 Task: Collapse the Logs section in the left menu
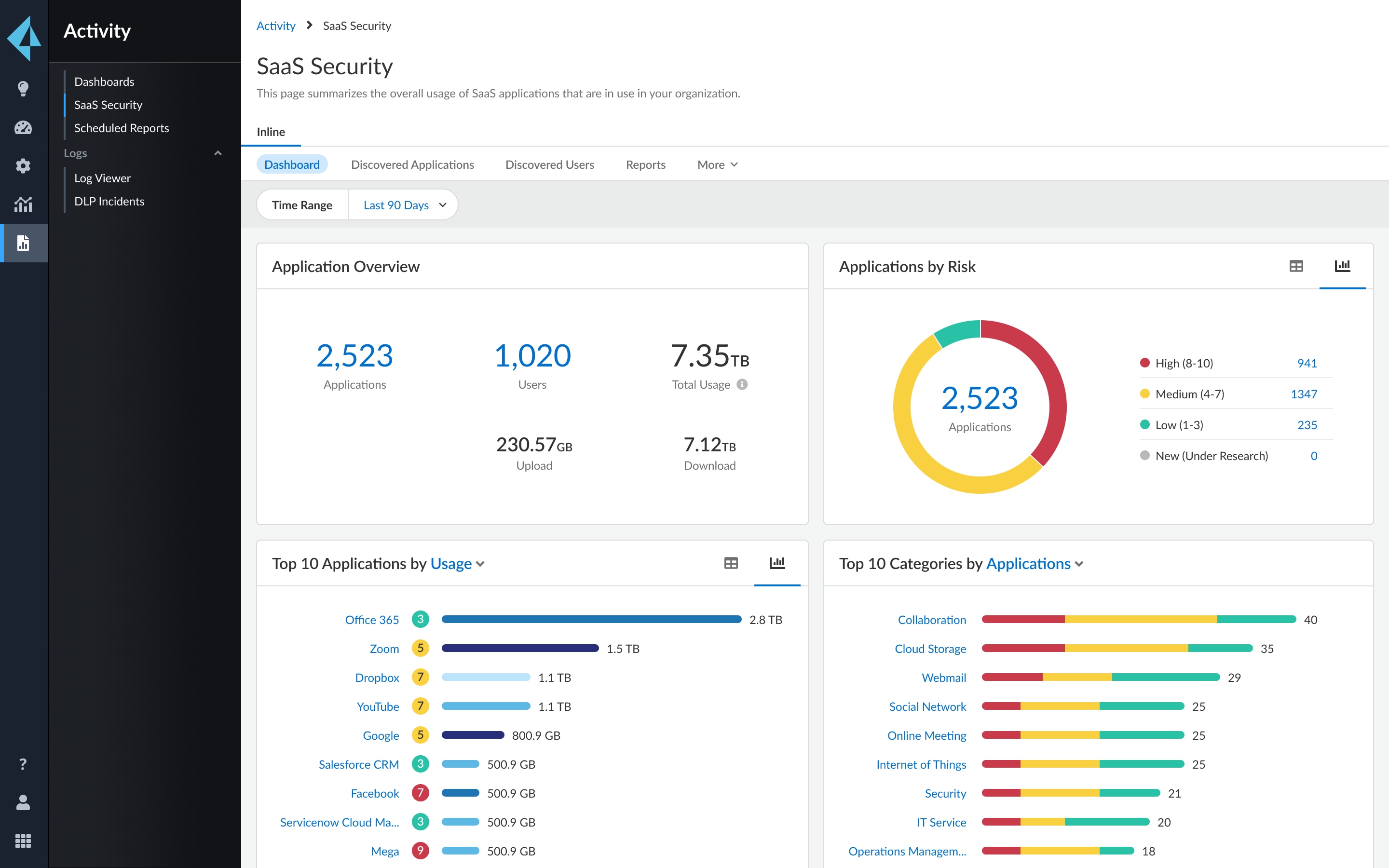pyautogui.click(x=218, y=153)
